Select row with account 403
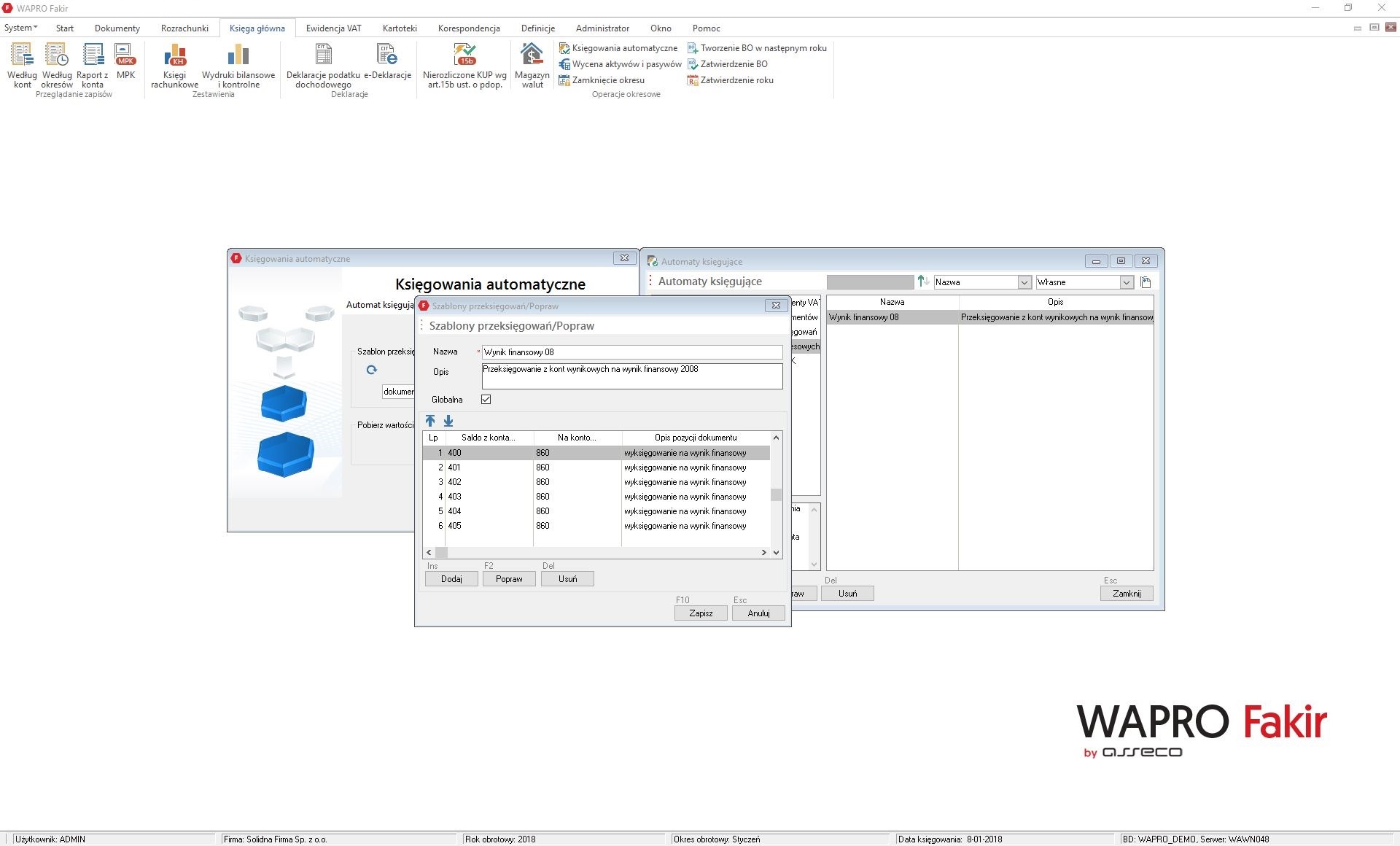The image size is (1400, 846). [x=596, y=497]
